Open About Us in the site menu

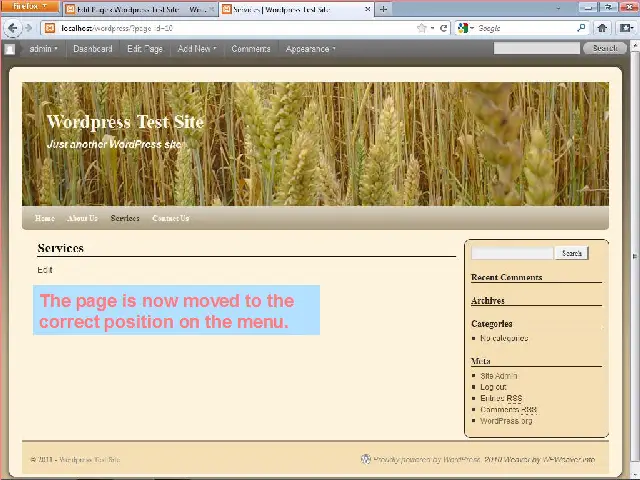82,218
